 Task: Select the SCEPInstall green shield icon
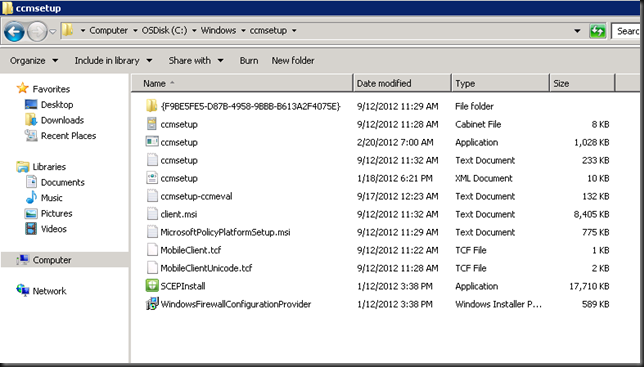(152, 286)
